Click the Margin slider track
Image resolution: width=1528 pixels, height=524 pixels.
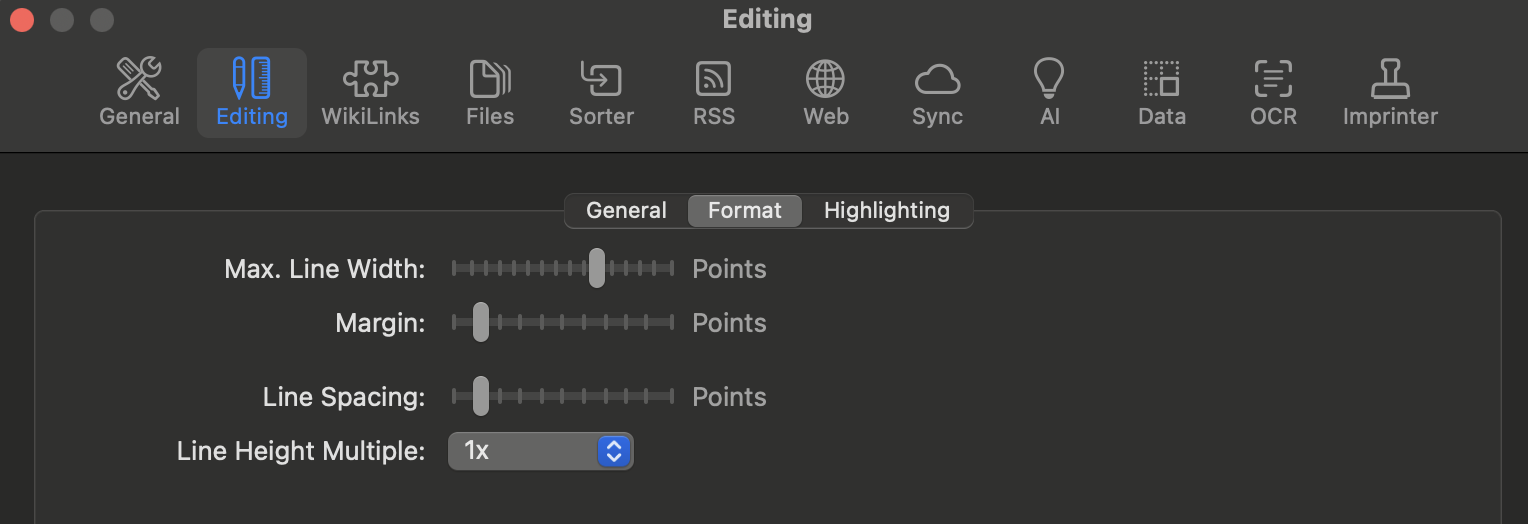(563, 322)
